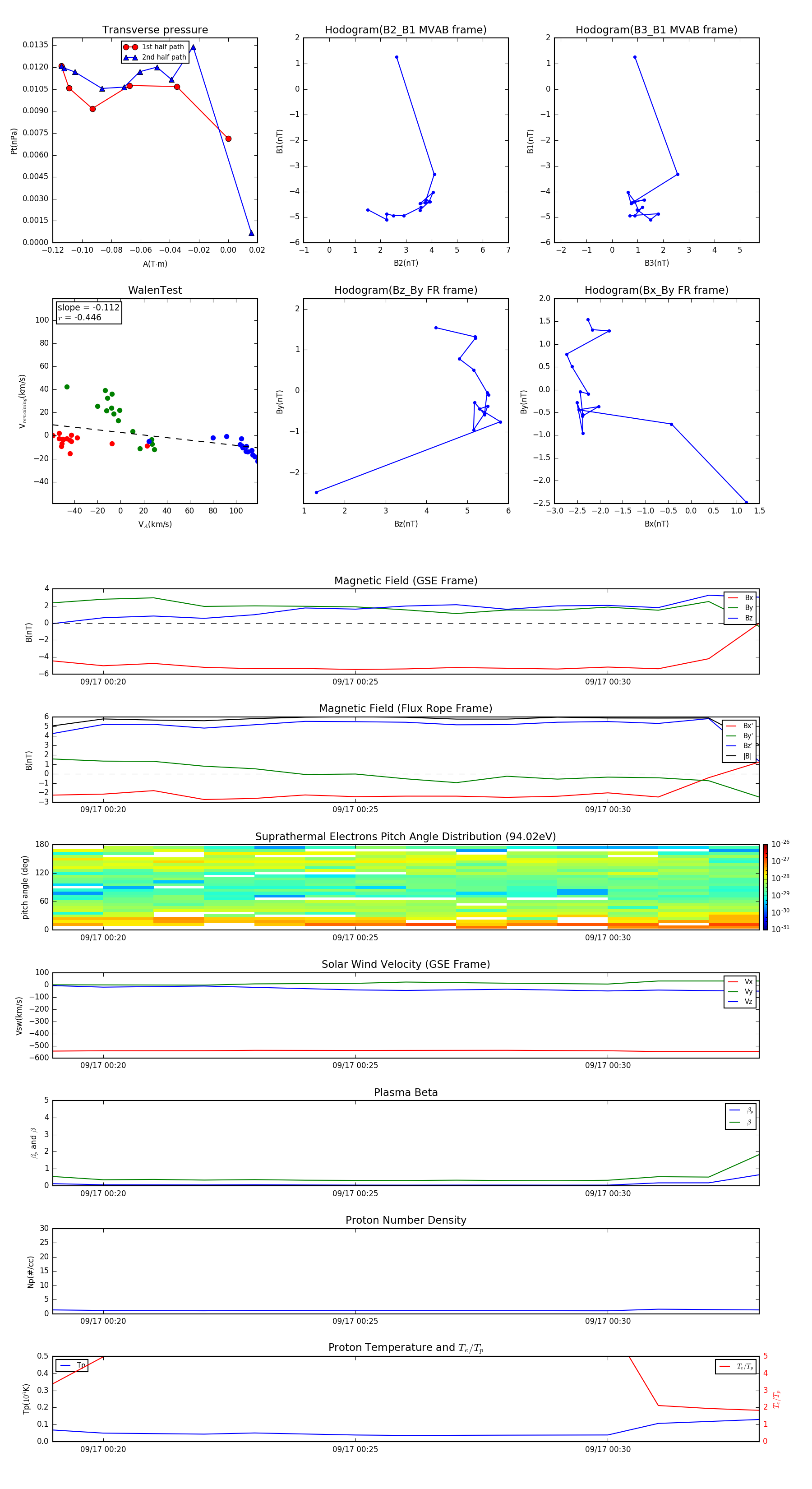Click the "slope = -0.112" annotation
812x1489 pixels.
pyautogui.click(x=88, y=308)
